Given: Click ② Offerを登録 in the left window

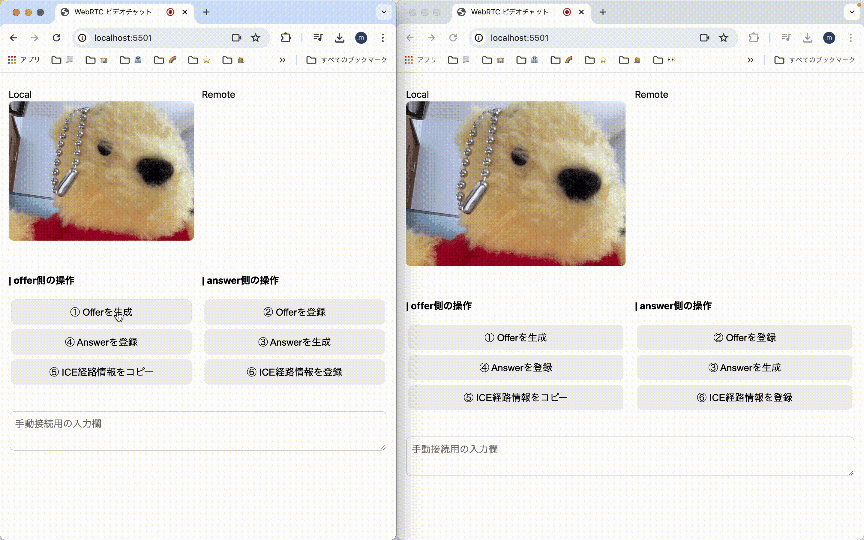Looking at the screenshot, I should 294,312.
